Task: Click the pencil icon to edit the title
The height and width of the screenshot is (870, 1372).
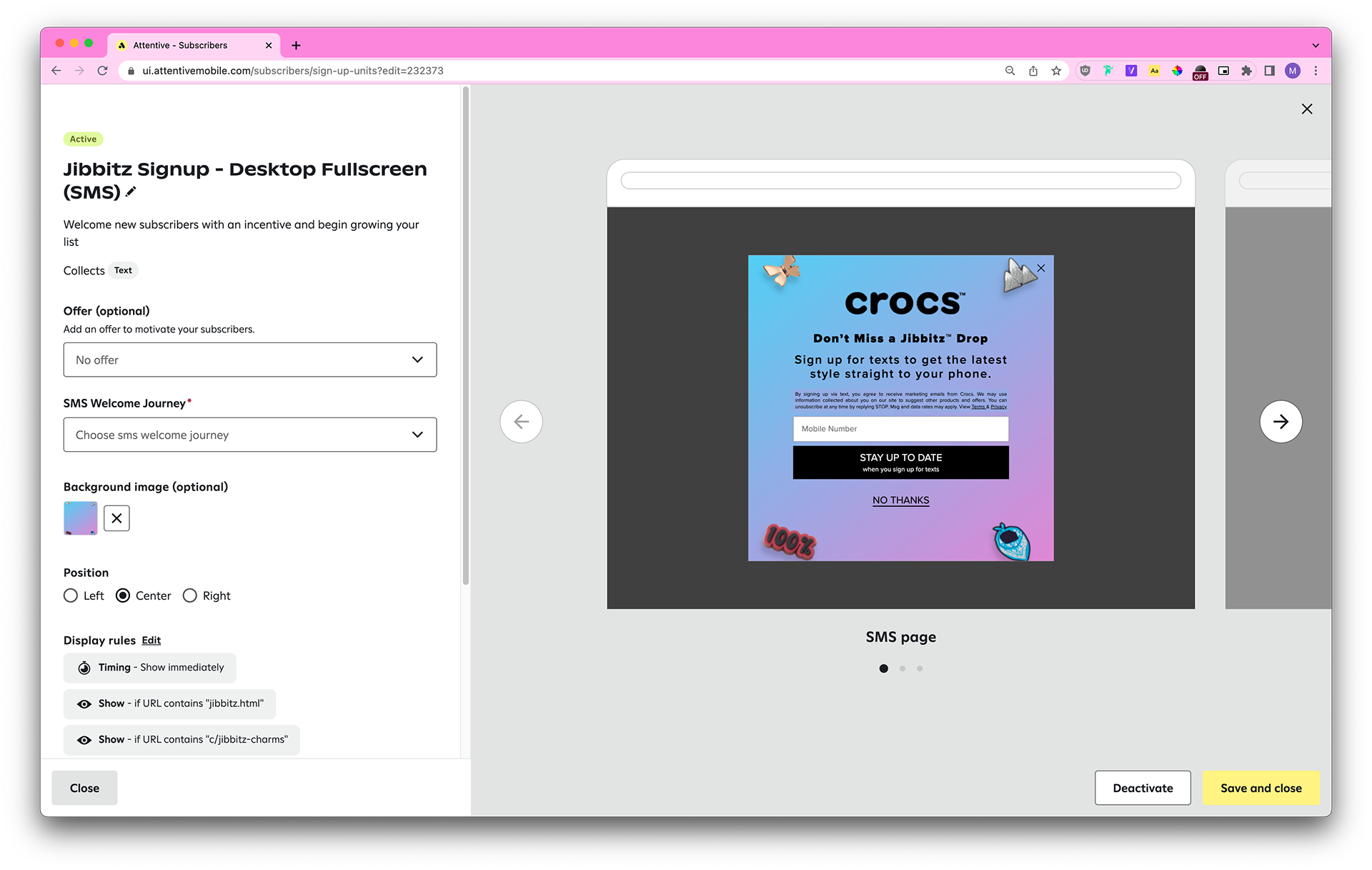Action: point(131,192)
